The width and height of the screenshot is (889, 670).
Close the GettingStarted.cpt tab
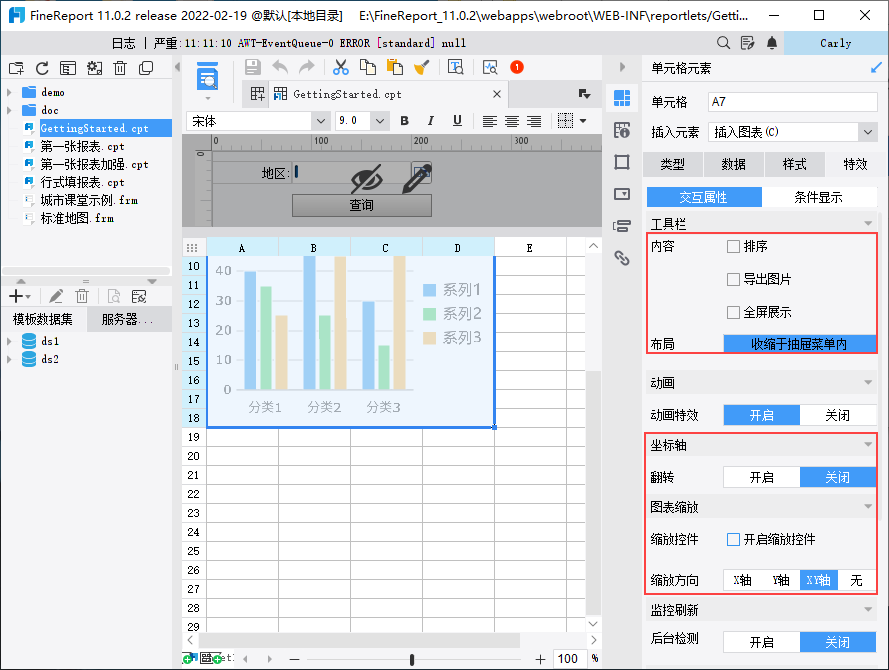click(x=497, y=94)
